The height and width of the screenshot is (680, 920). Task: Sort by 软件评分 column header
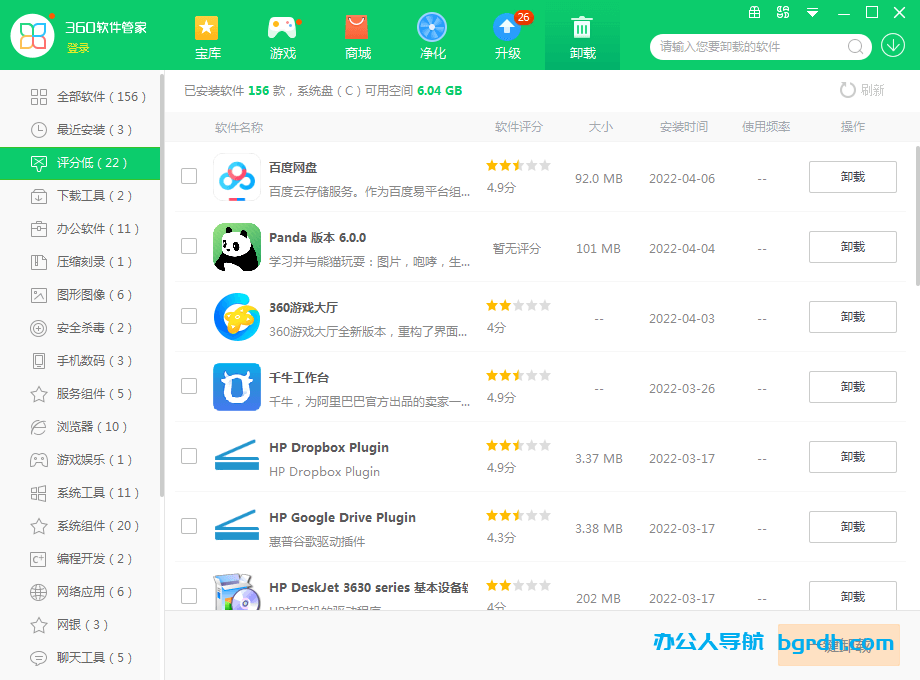[x=519, y=127]
